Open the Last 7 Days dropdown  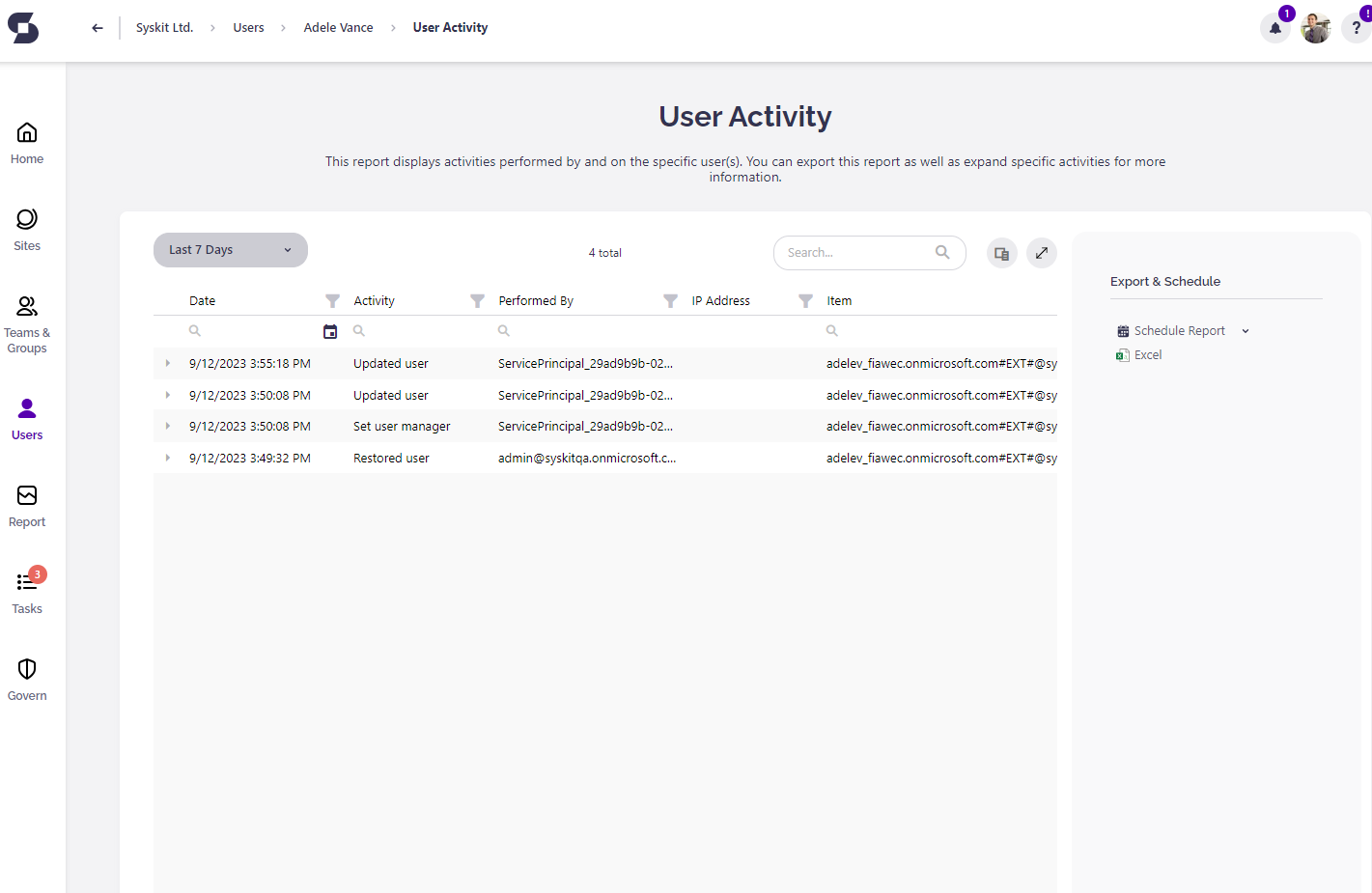[x=230, y=249]
